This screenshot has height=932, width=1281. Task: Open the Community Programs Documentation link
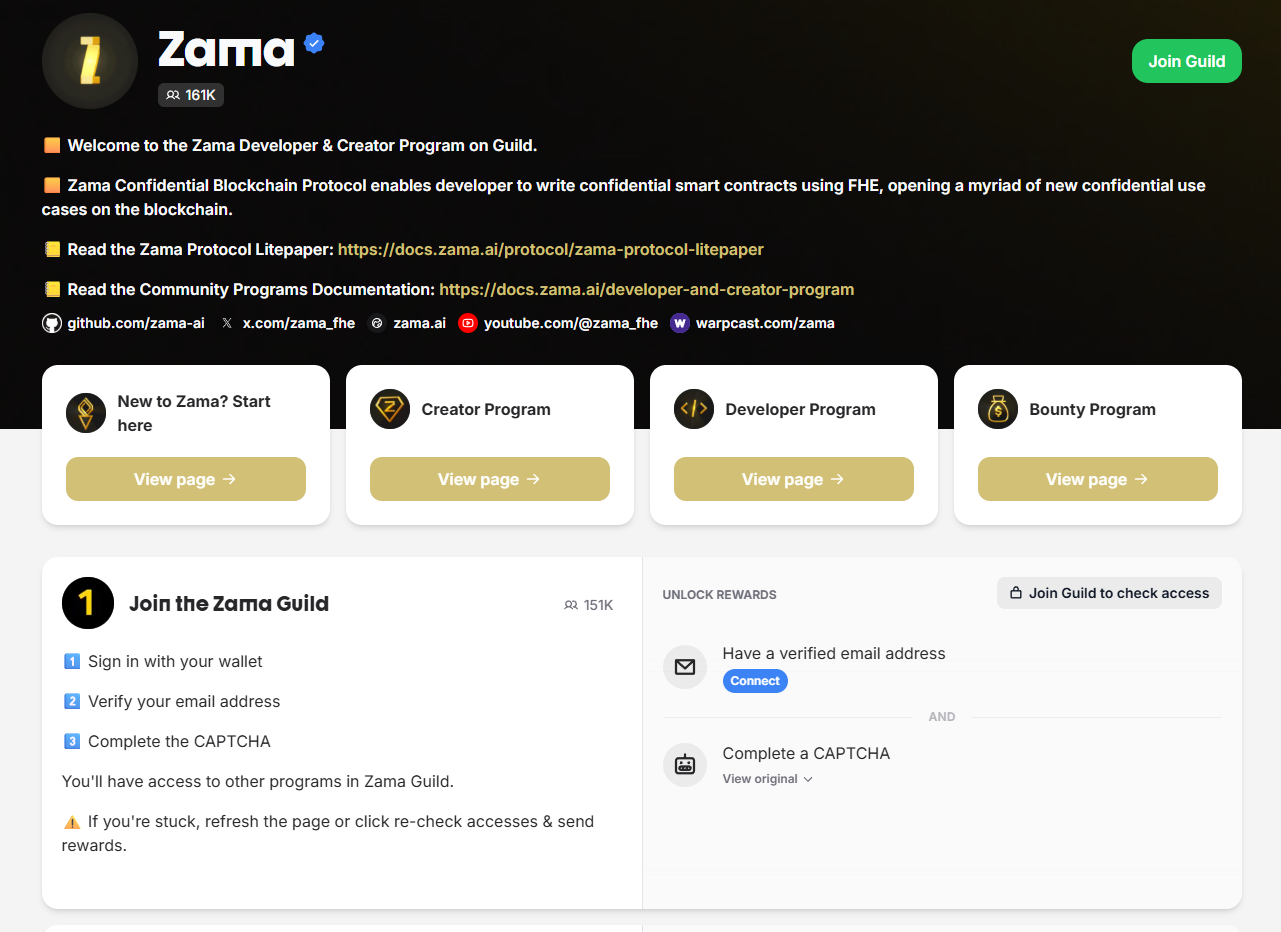click(x=646, y=289)
